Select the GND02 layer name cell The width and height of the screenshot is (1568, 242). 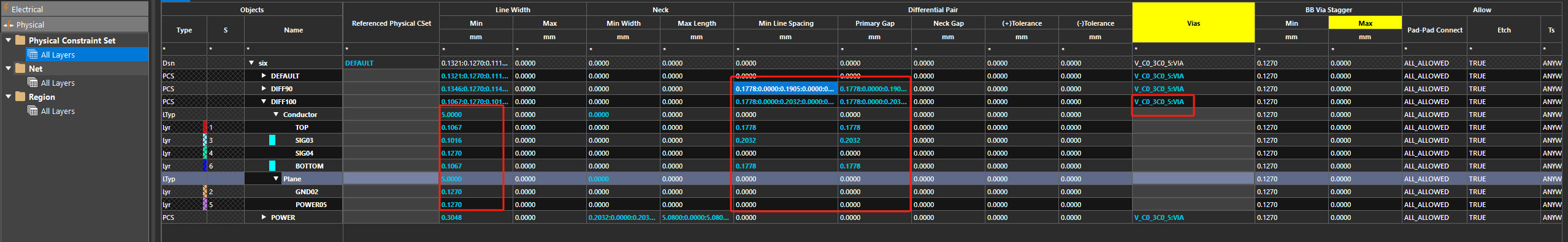pyautogui.click(x=293, y=191)
